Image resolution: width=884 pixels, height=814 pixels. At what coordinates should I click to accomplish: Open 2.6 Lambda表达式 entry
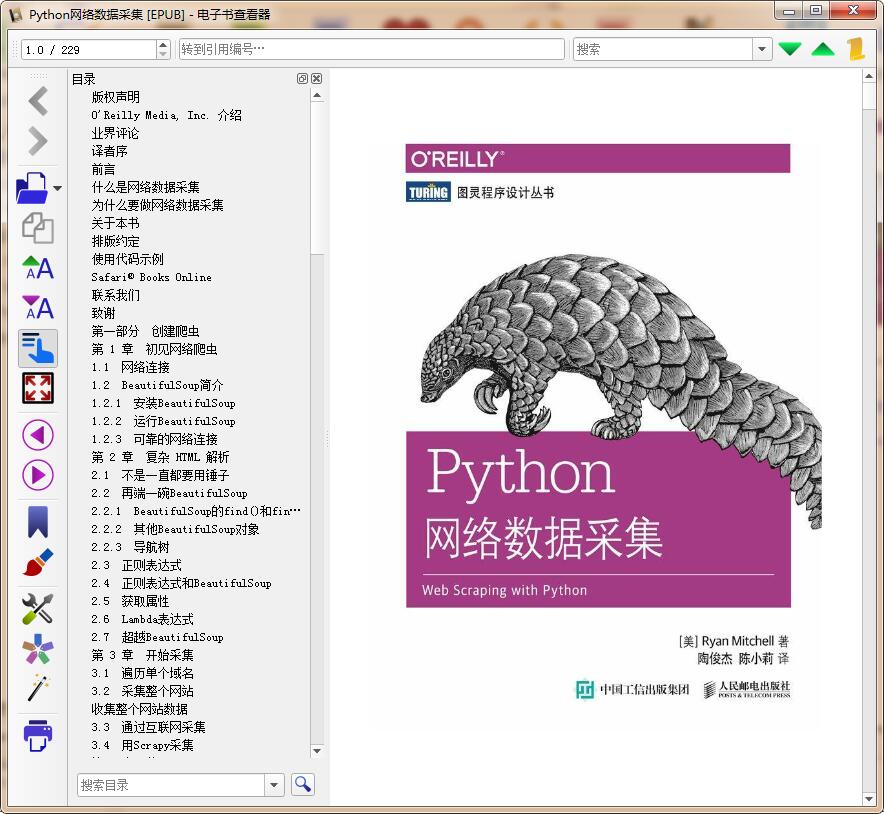click(x=142, y=619)
